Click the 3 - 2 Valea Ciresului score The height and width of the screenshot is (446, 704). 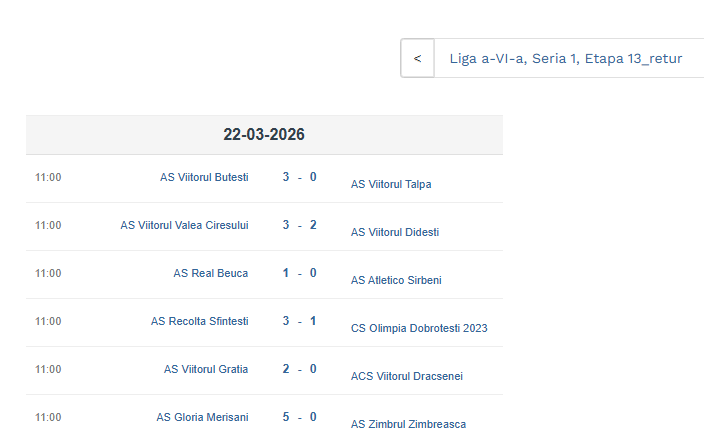point(299,225)
